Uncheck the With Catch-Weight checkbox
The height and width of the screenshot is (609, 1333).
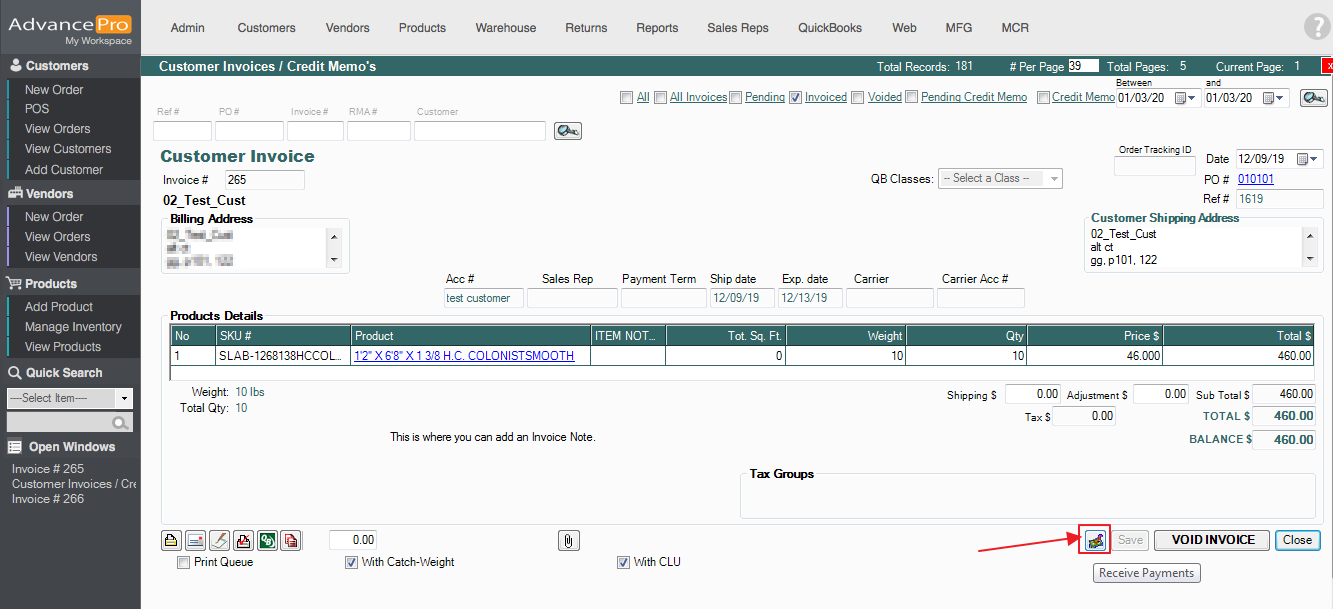point(351,563)
